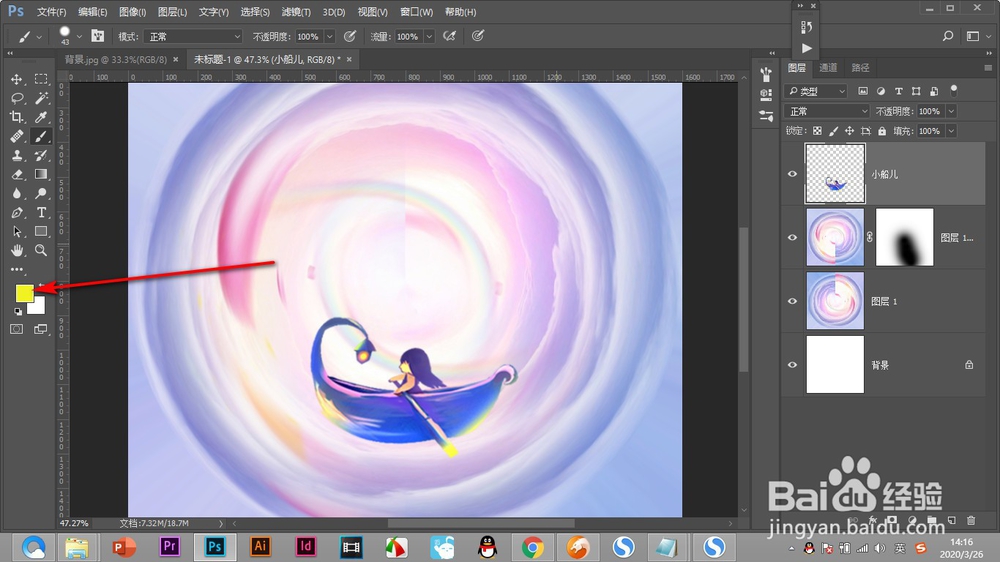Image resolution: width=1000 pixels, height=562 pixels.
Task: Open the 流量 flow dropdown arrow
Action: (429, 36)
